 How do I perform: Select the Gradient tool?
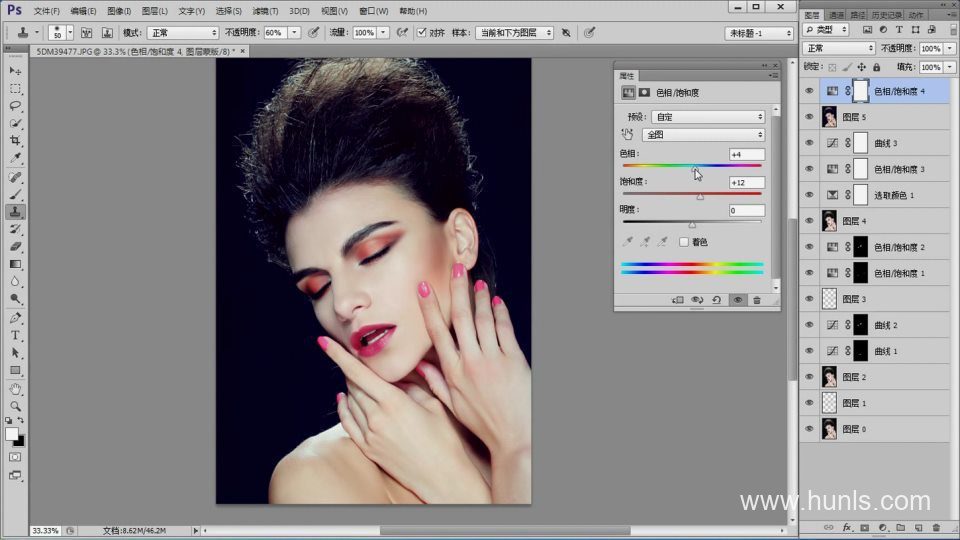15,264
